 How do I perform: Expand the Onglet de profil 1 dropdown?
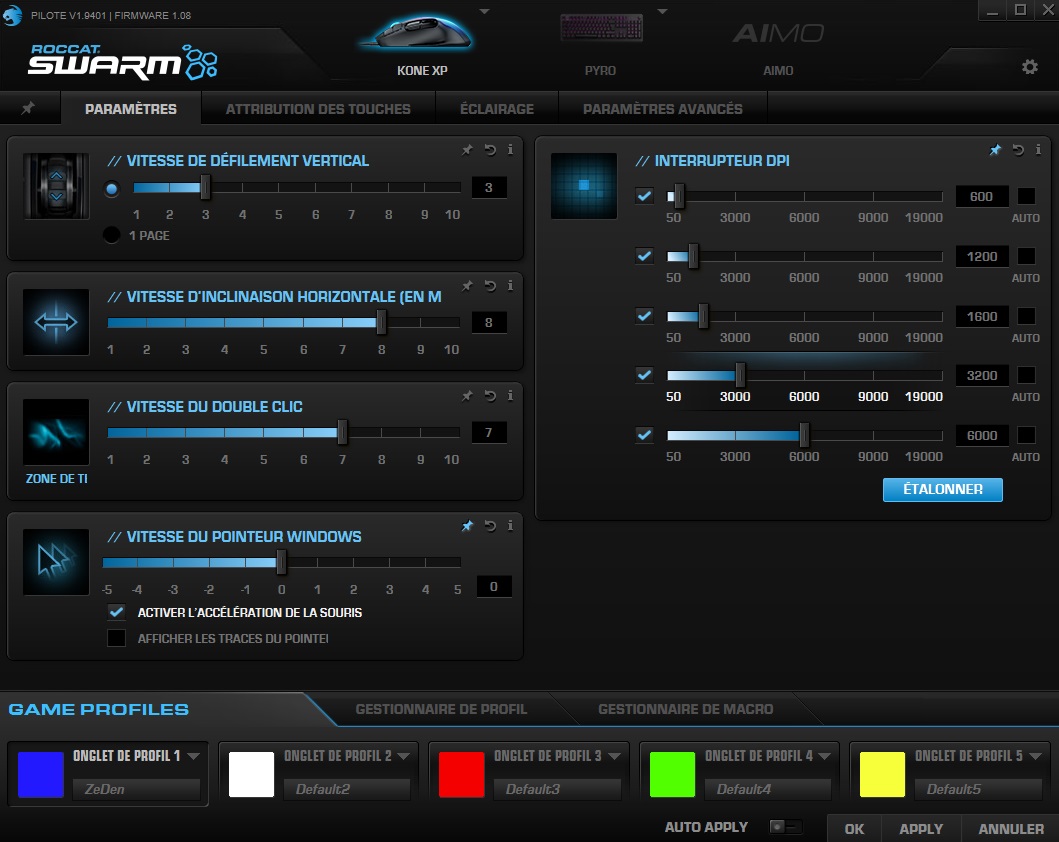[194, 756]
